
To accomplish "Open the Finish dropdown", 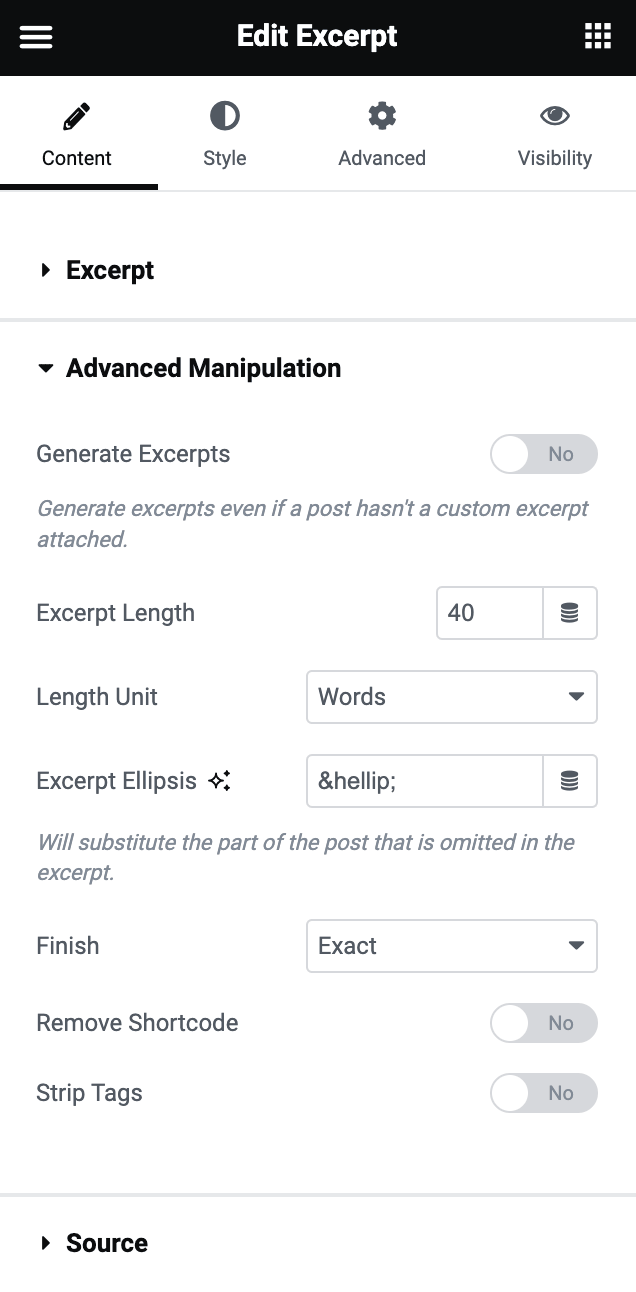I will 451,946.
